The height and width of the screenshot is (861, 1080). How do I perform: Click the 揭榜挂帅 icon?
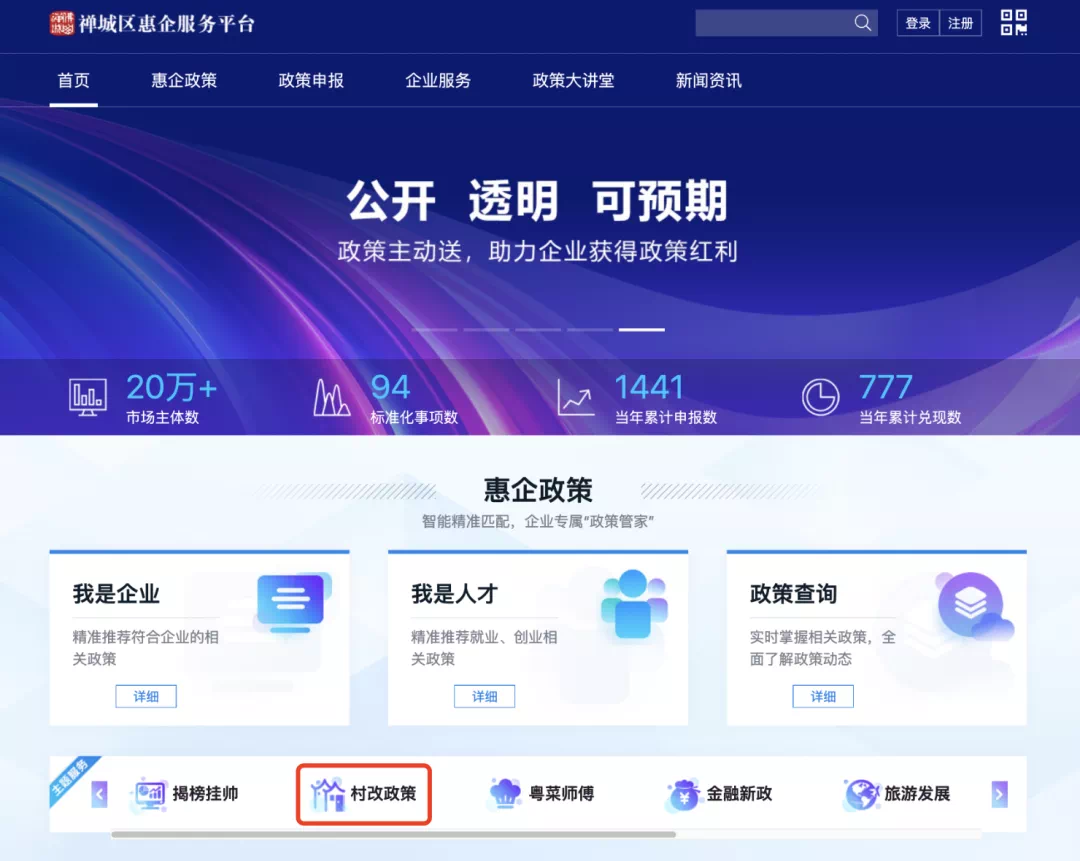(x=149, y=794)
